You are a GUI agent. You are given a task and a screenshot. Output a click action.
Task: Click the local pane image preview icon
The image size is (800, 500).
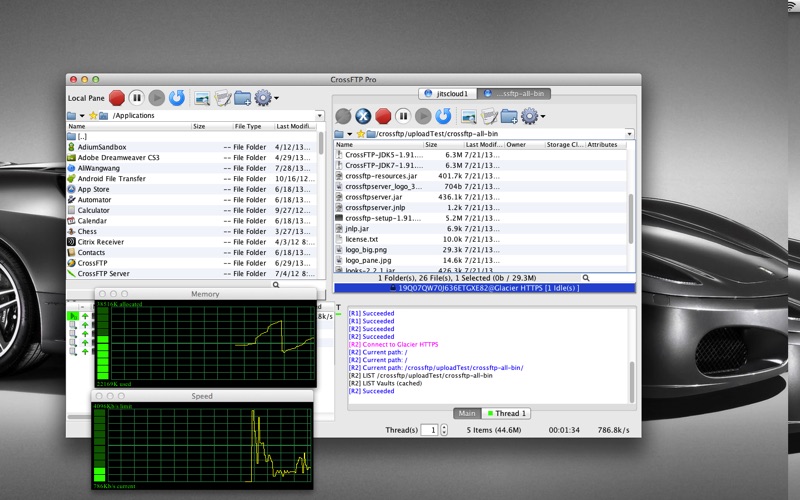(x=202, y=98)
